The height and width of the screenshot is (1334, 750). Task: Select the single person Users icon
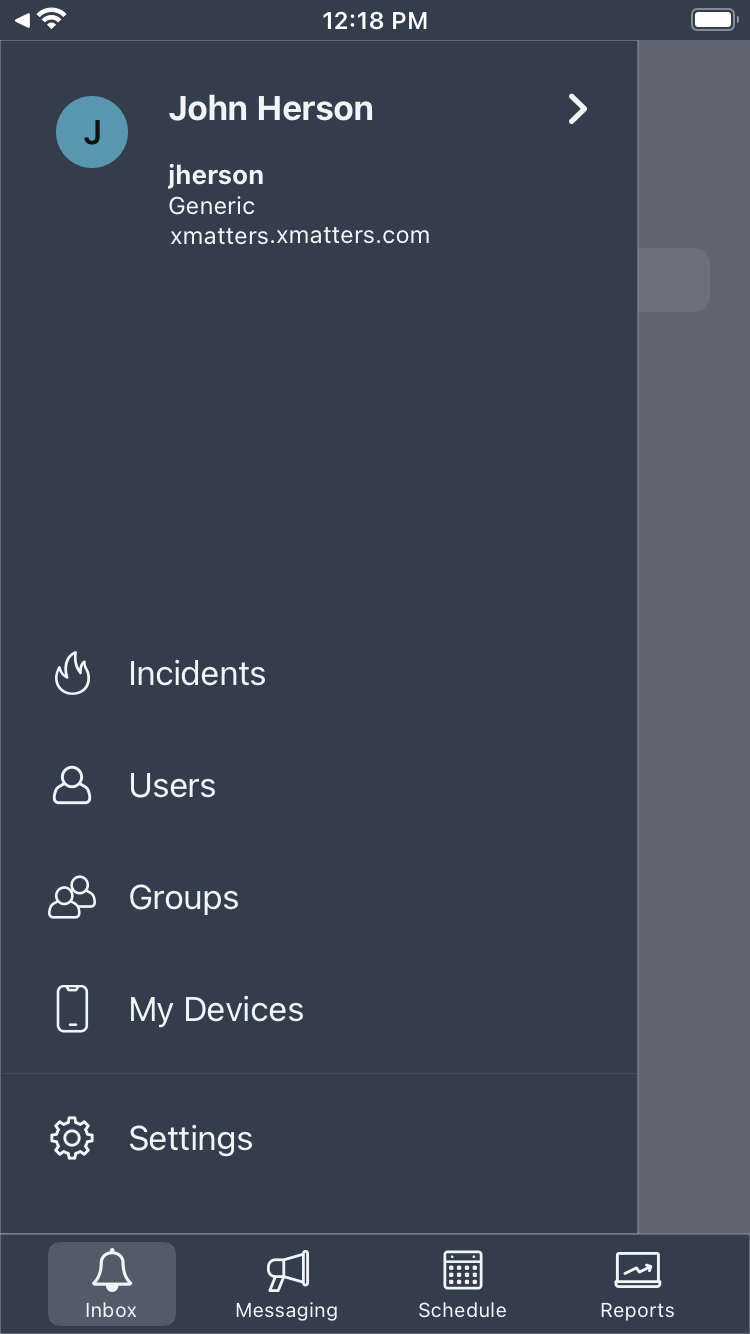pyautogui.click(x=72, y=786)
